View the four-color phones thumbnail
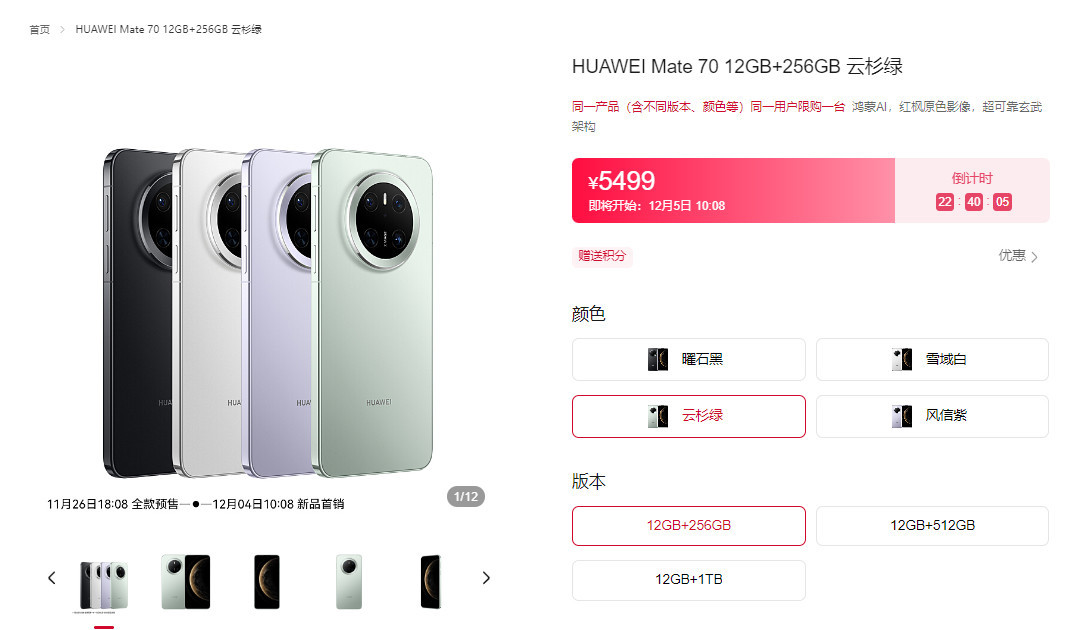Screen dimensions: 1090x630 [x=104, y=584]
